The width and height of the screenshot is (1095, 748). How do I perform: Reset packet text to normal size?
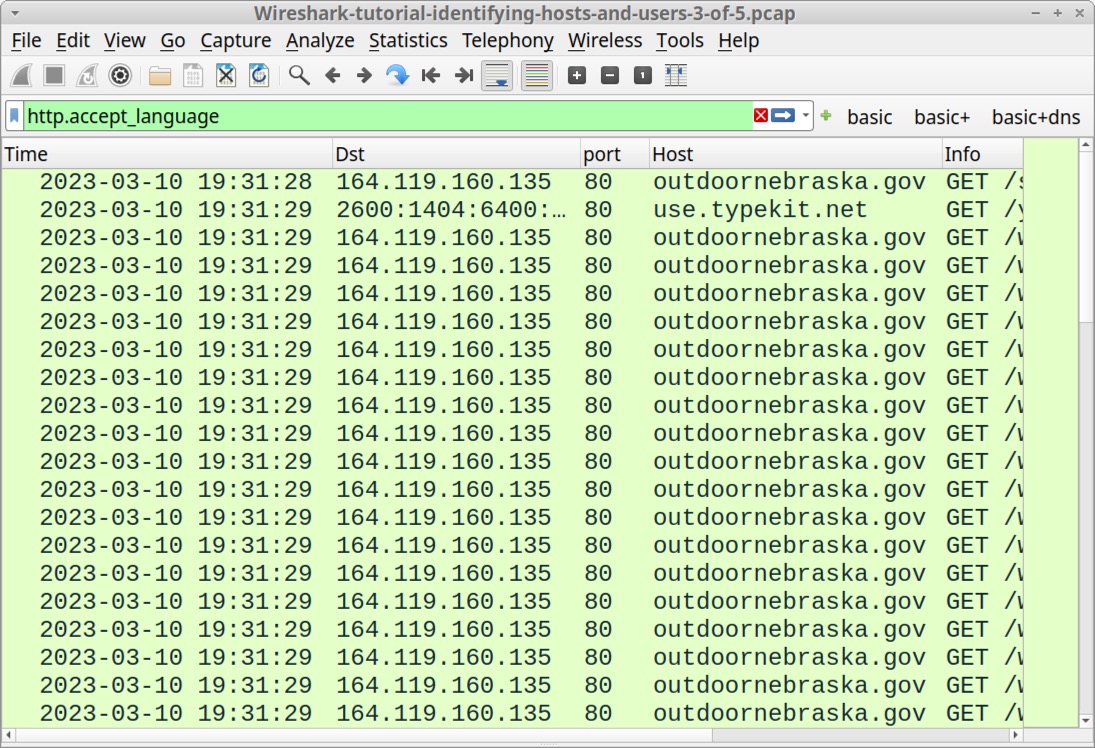click(642, 75)
